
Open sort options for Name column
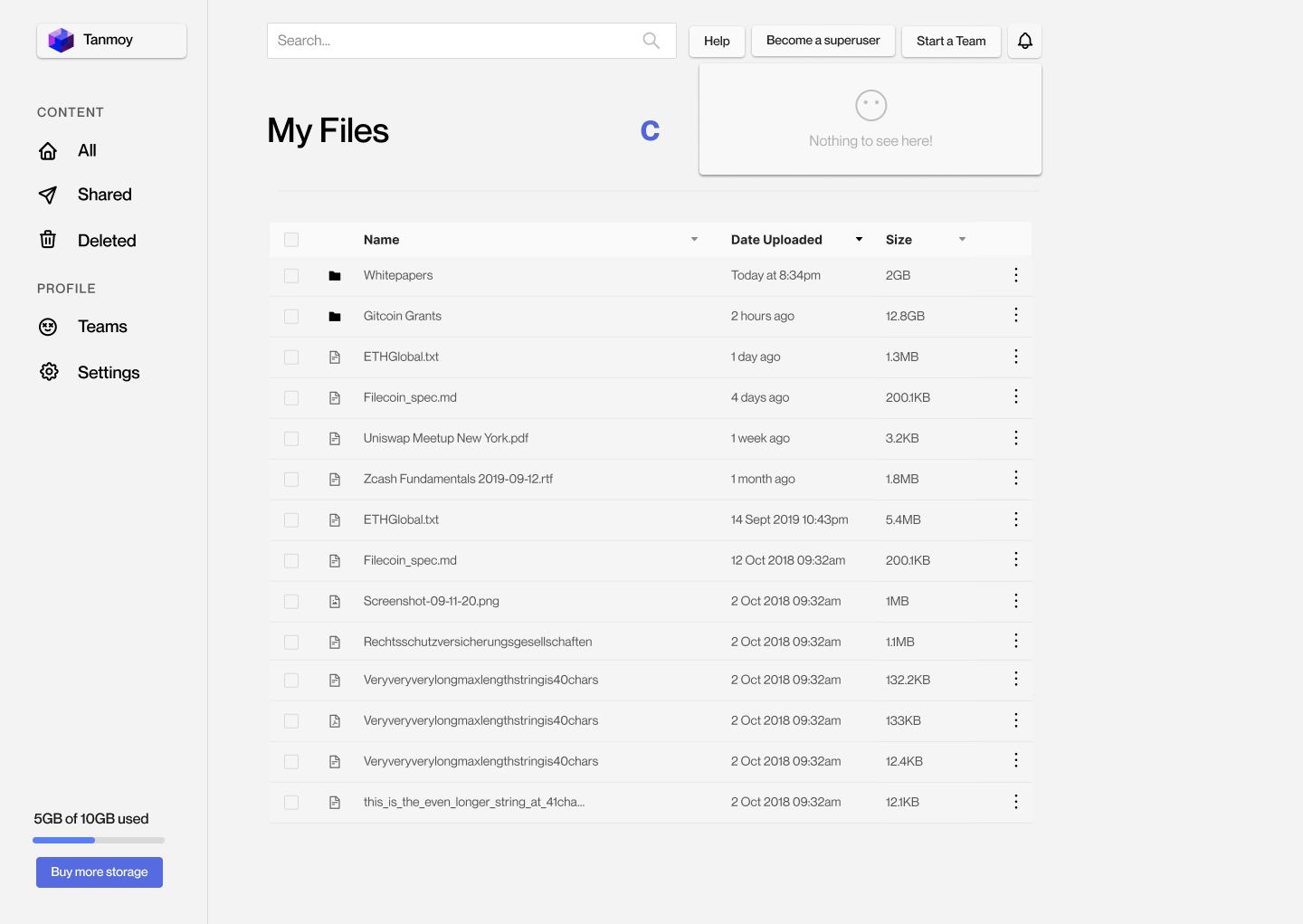(694, 239)
